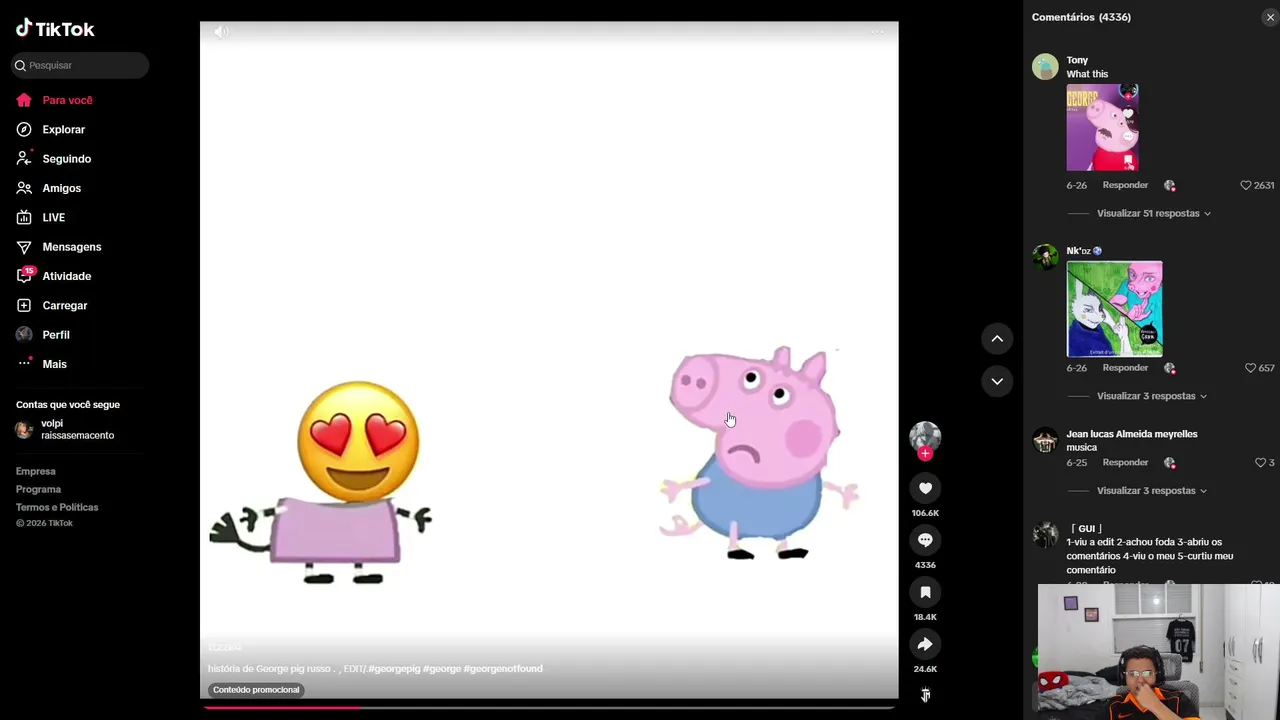
Task: Click the comments bubble icon showing 4336
Action: [925, 540]
